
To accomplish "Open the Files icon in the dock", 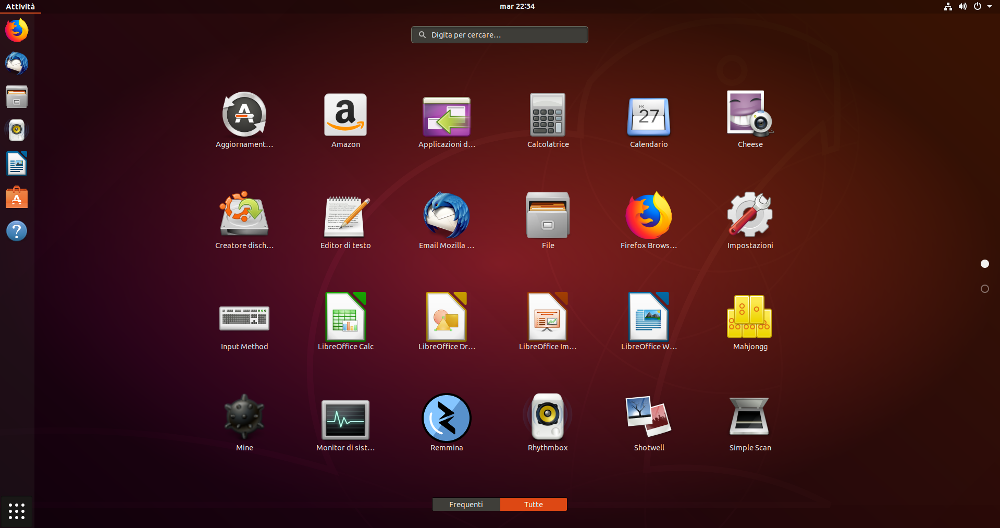I will tap(17, 97).
